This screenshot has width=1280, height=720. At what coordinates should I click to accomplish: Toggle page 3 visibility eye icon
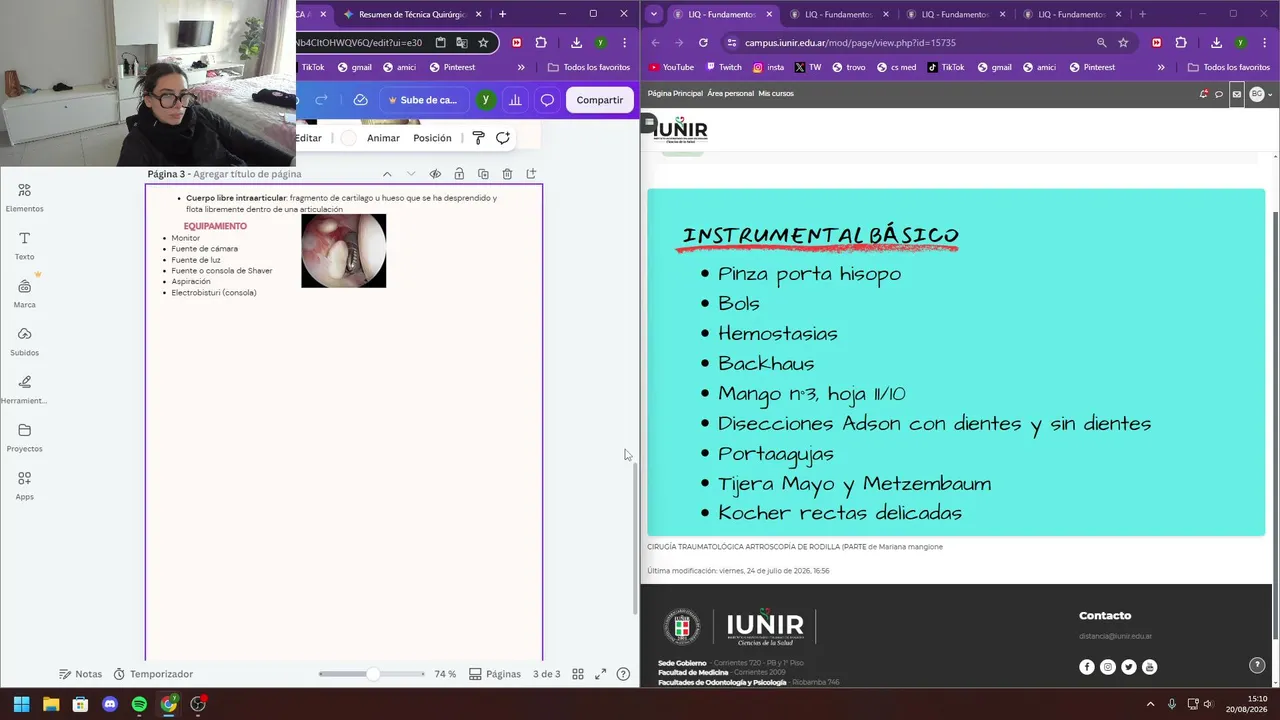point(435,174)
